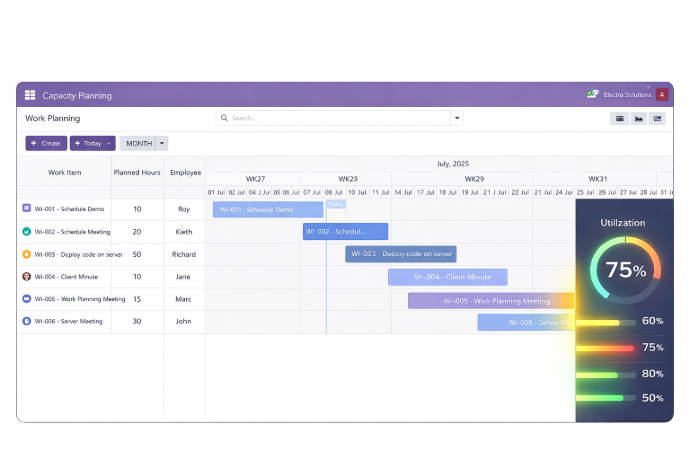This screenshot has width=690, height=460.
Task: Click the WI-006 Server Meeting row icon
Action: click(x=27, y=321)
